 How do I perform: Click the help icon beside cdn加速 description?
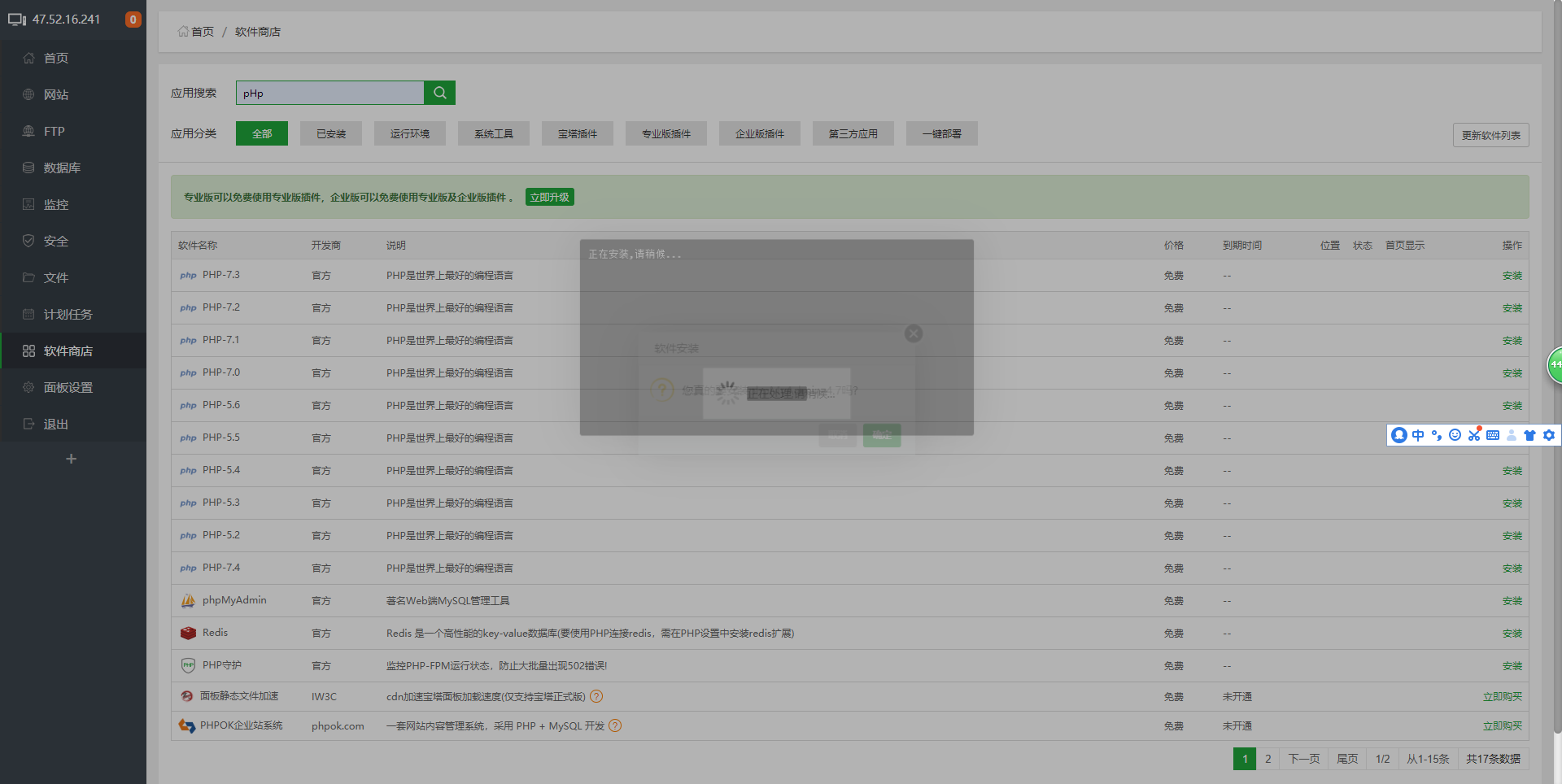point(596,696)
